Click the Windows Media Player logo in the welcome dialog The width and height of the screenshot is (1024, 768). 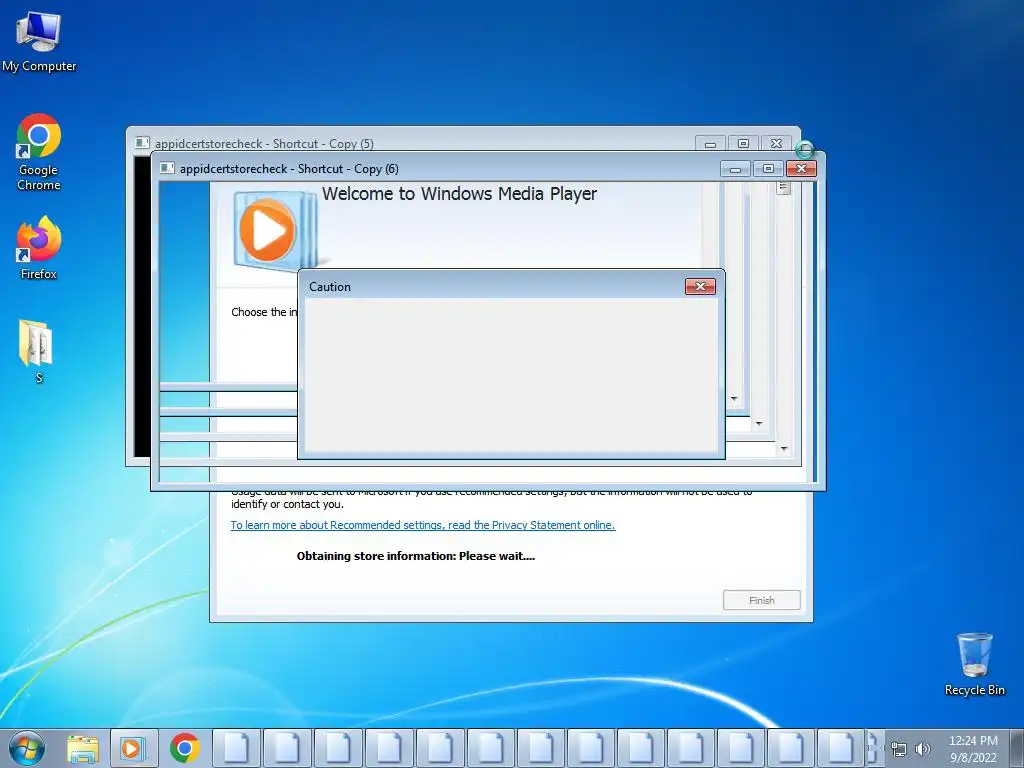coord(274,231)
